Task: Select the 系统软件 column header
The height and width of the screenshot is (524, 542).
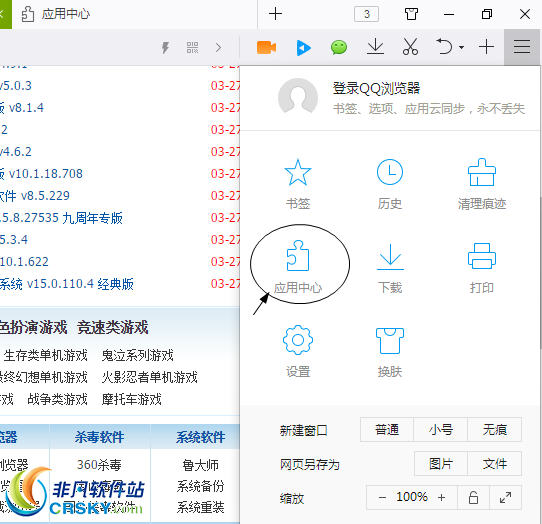Action: pos(200,437)
